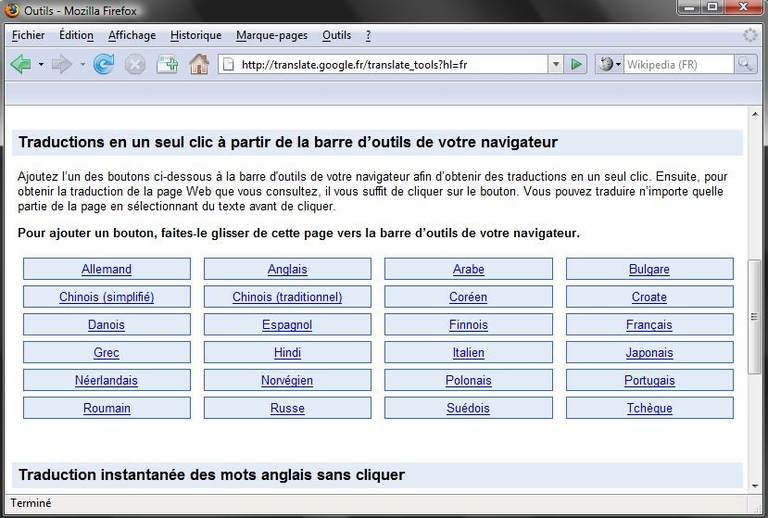768x518 pixels.
Task: Click the Arabe translation button
Action: tap(468, 269)
